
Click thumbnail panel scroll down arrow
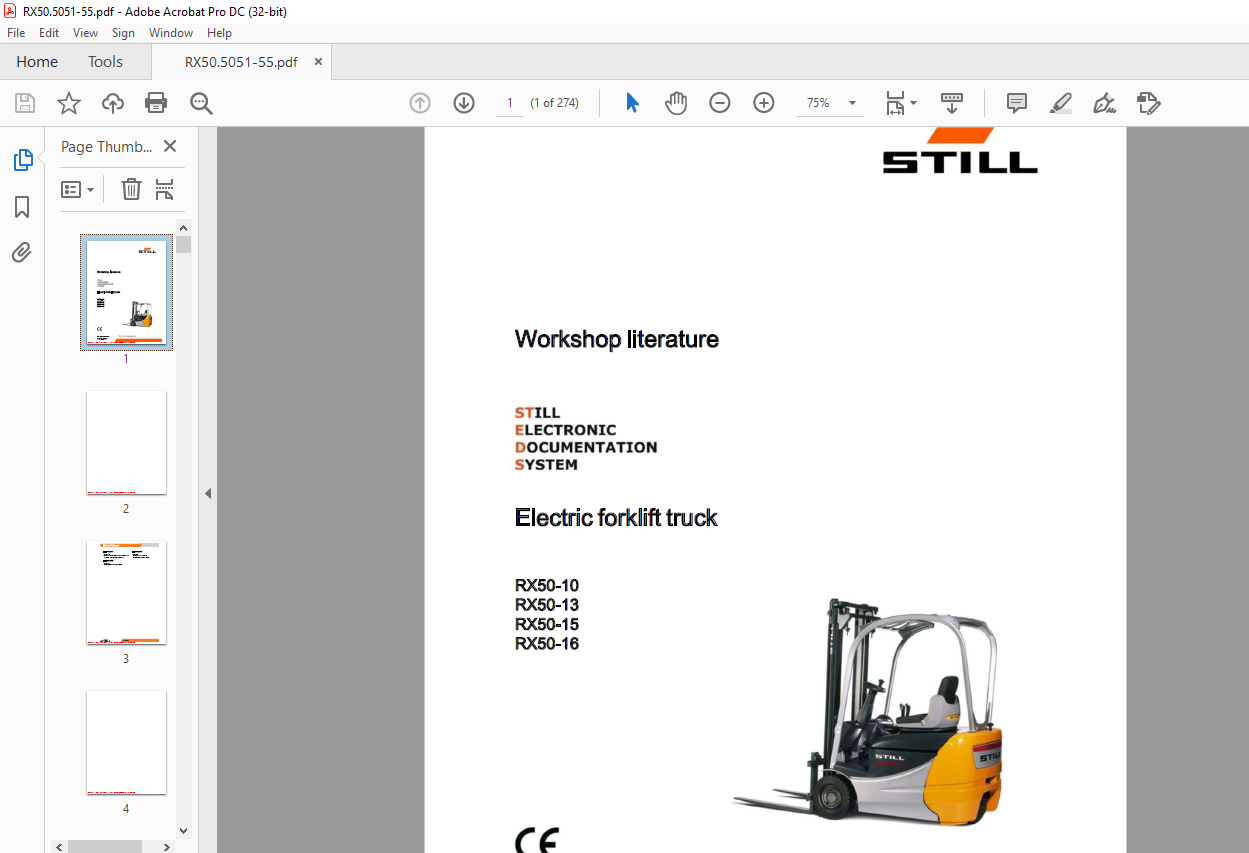click(183, 830)
